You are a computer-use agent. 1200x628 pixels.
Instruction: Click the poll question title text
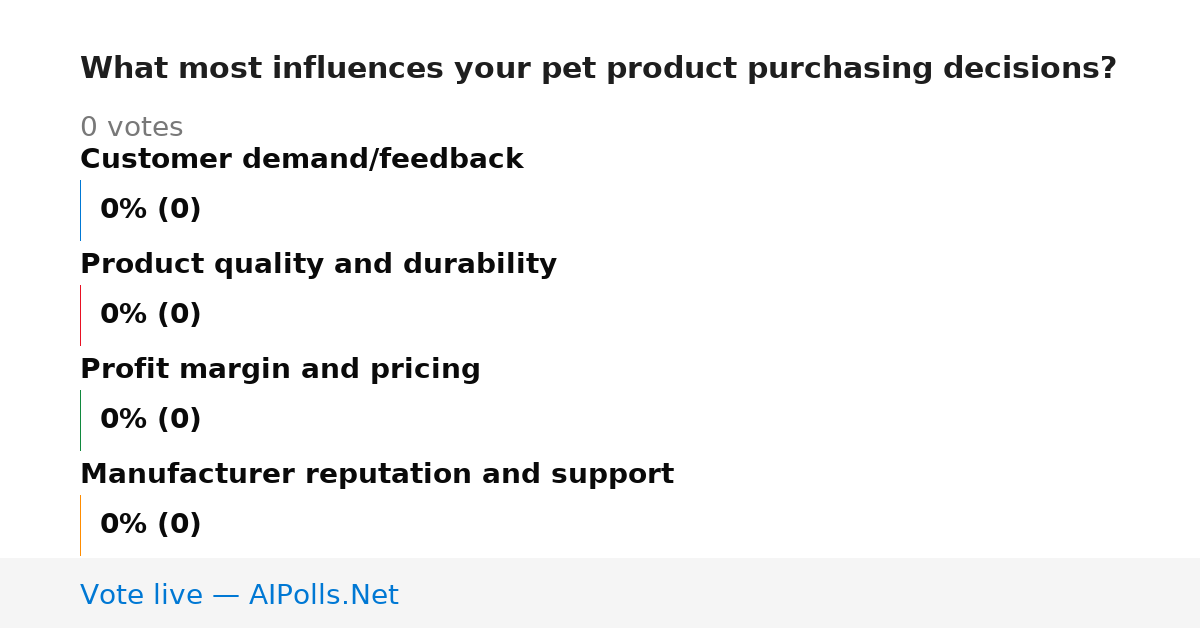pos(598,69)
